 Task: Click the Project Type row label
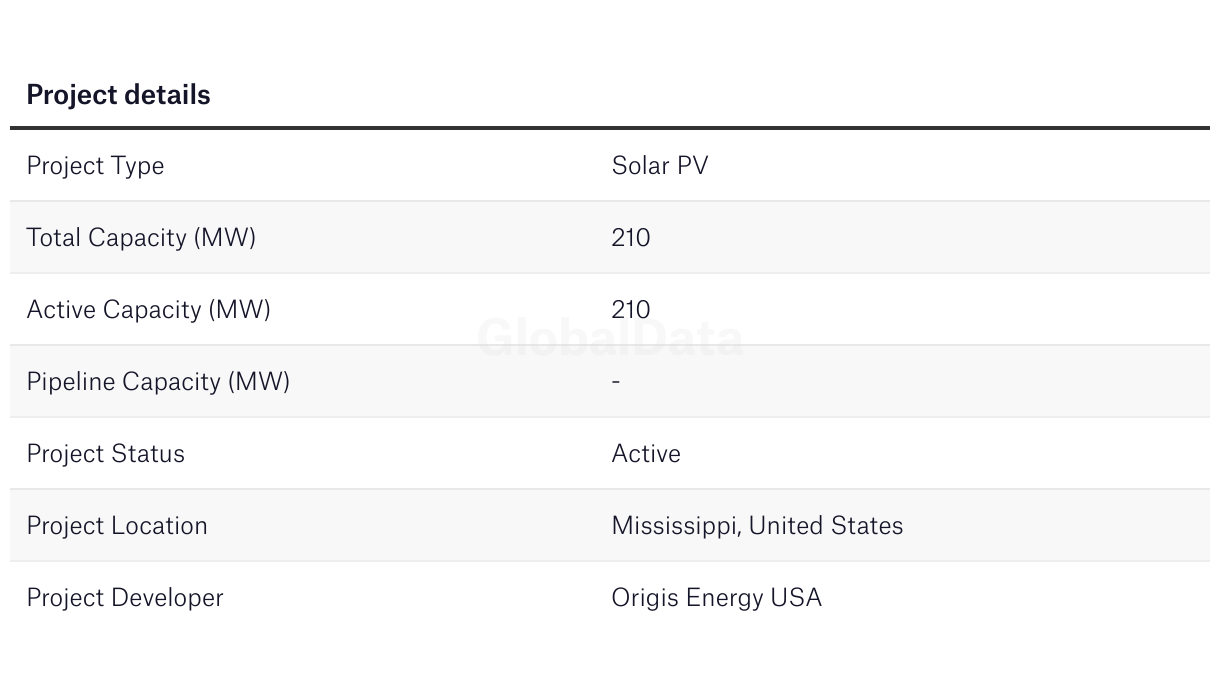pos(95,166)
